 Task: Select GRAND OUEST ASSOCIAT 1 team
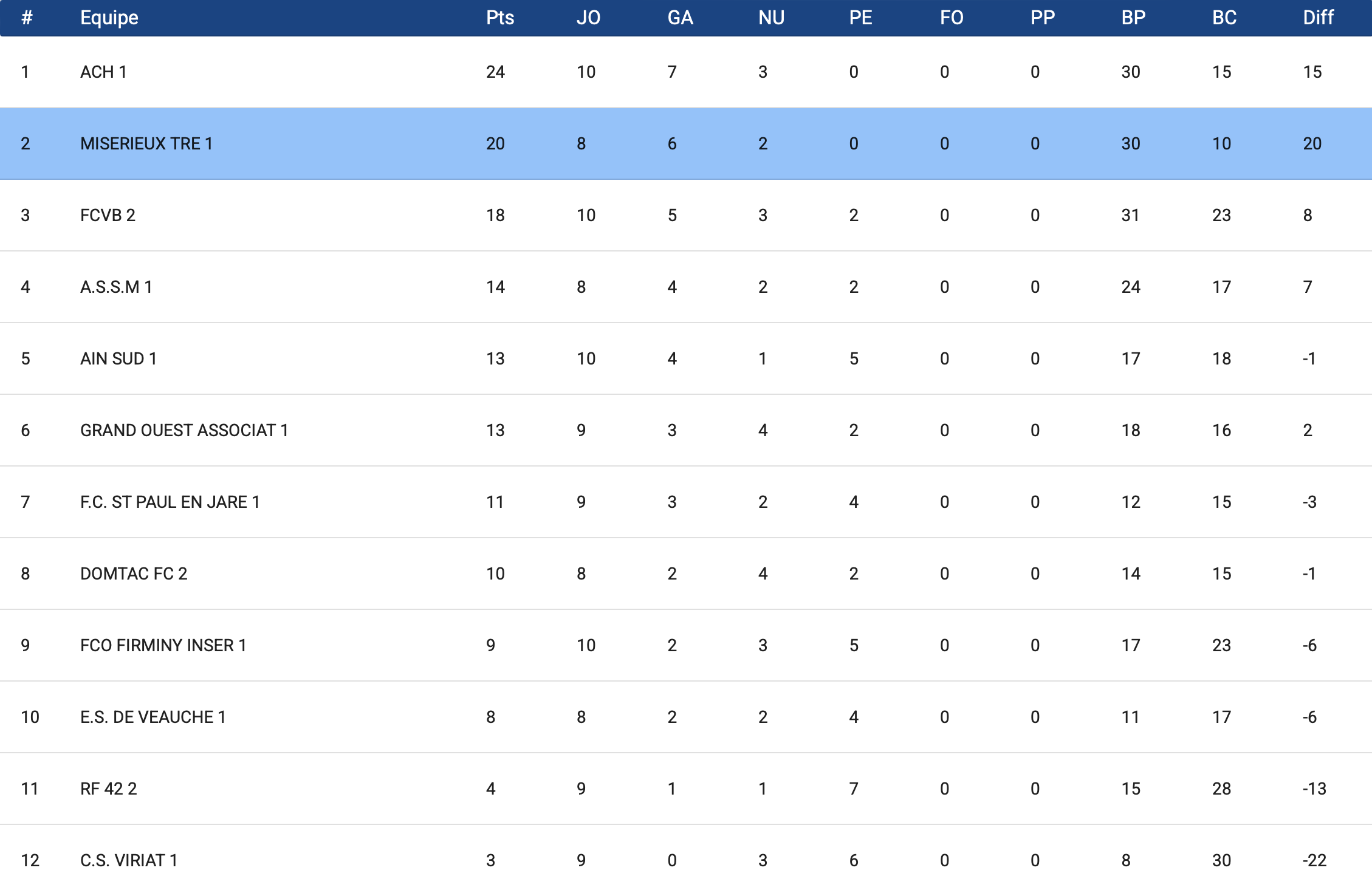[x=184, y=430]
